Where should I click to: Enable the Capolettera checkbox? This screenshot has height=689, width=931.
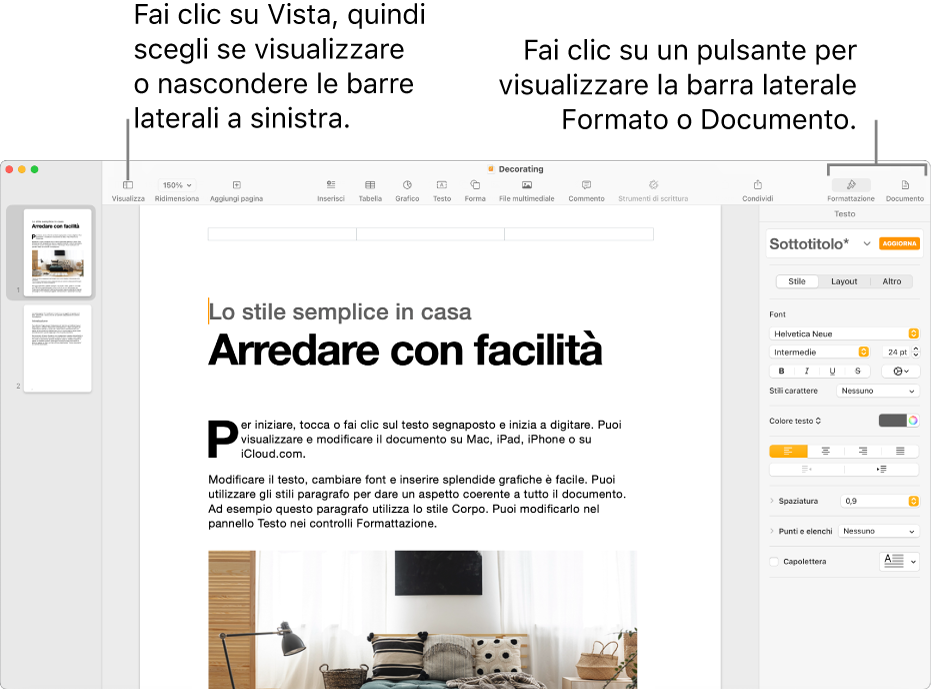774,561
